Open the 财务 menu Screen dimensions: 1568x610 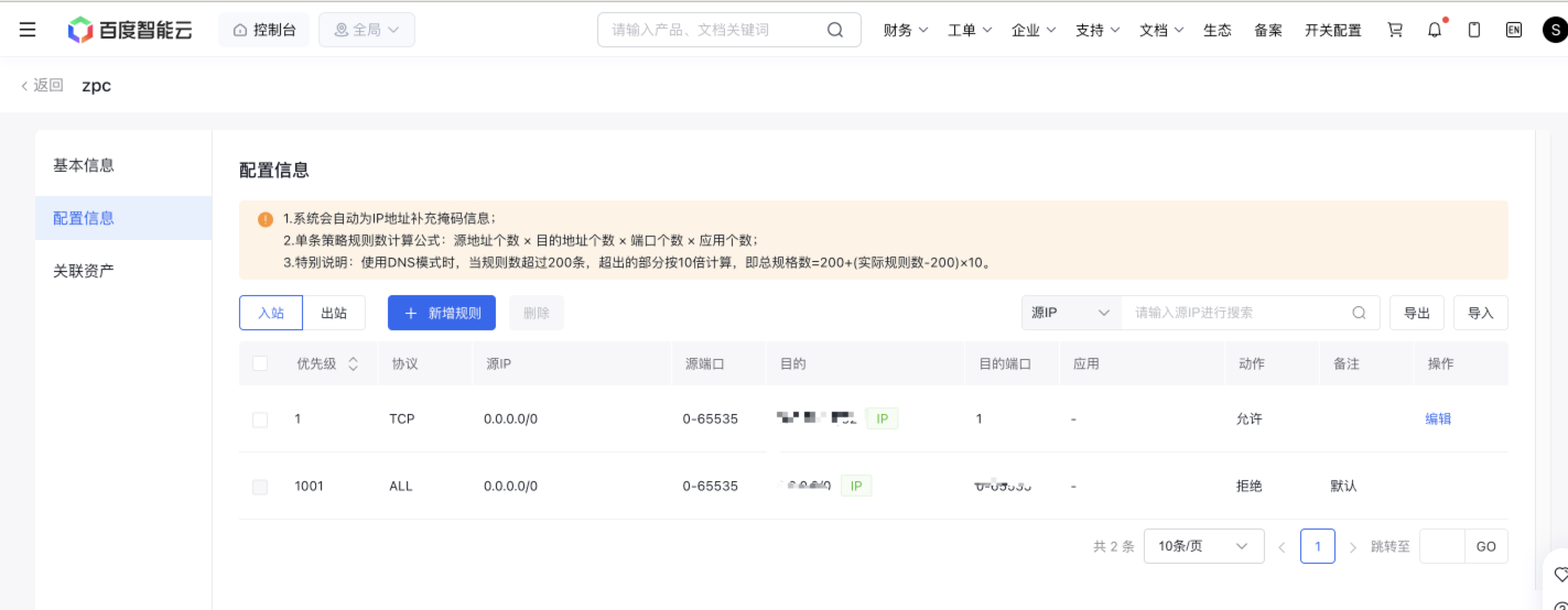905,30
